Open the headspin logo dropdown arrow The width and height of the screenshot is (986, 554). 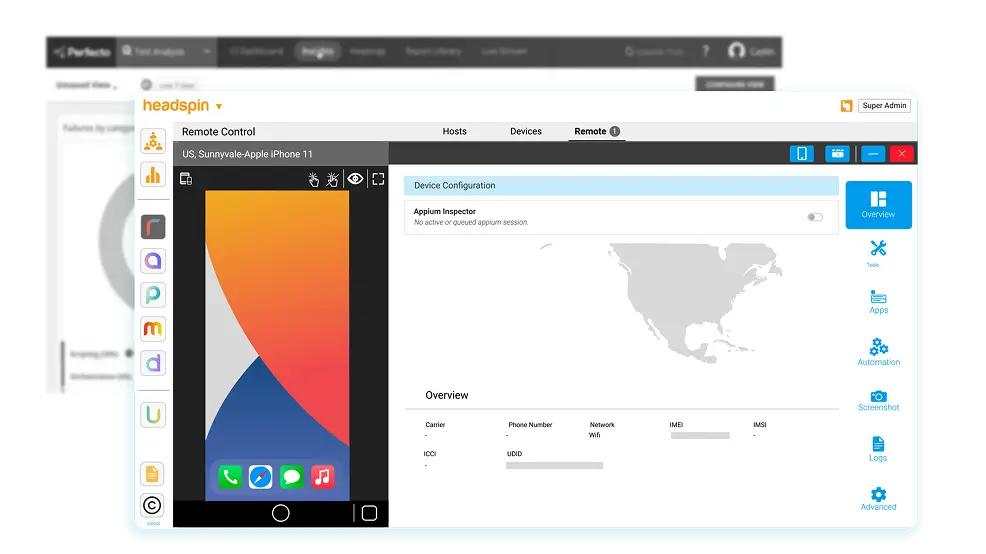(x=219, y=106)
